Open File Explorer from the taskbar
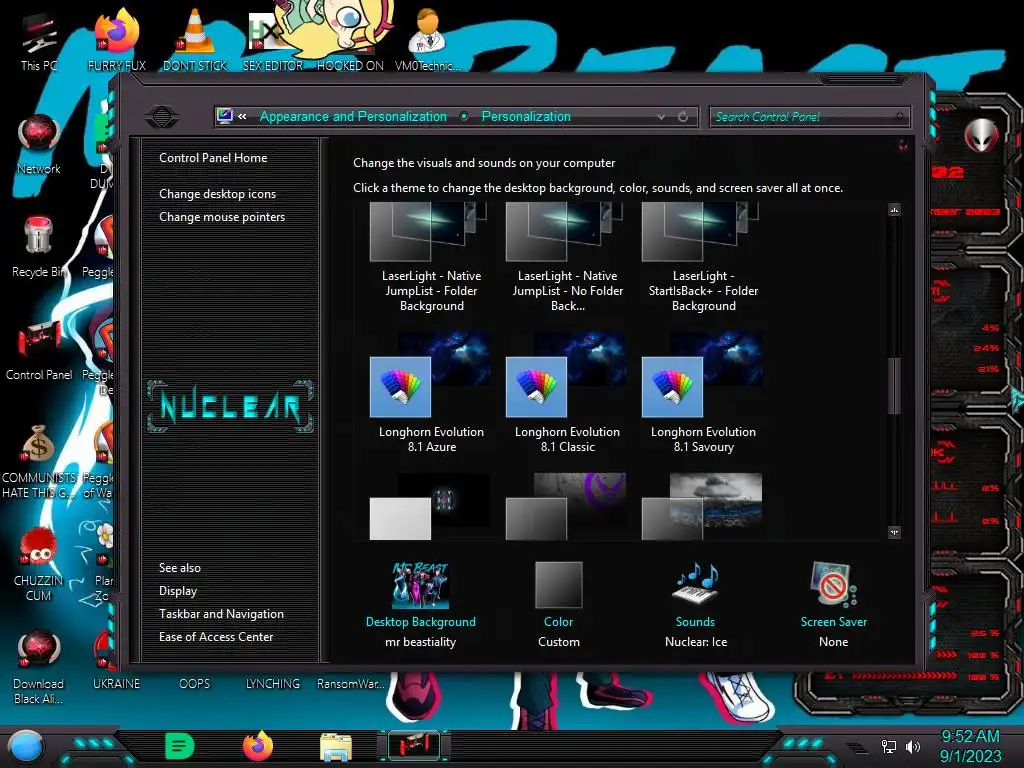1024x768 pixels. click(x=336, y=747)
